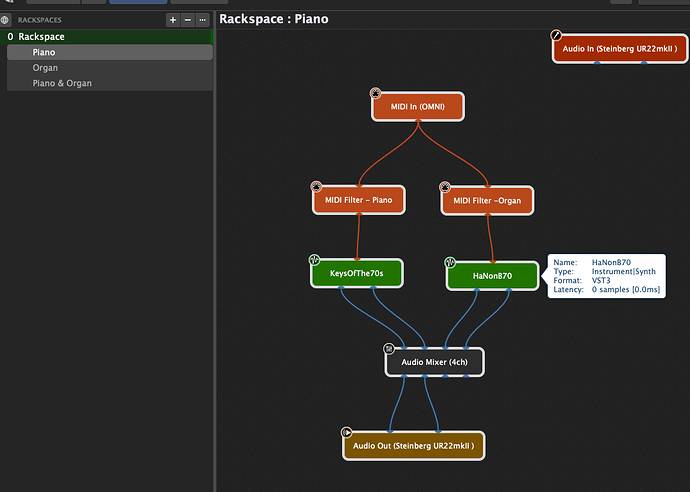Remove rackspace using the minus button
The height and width of the screenshot is (492, 690).
coord(188,19)
